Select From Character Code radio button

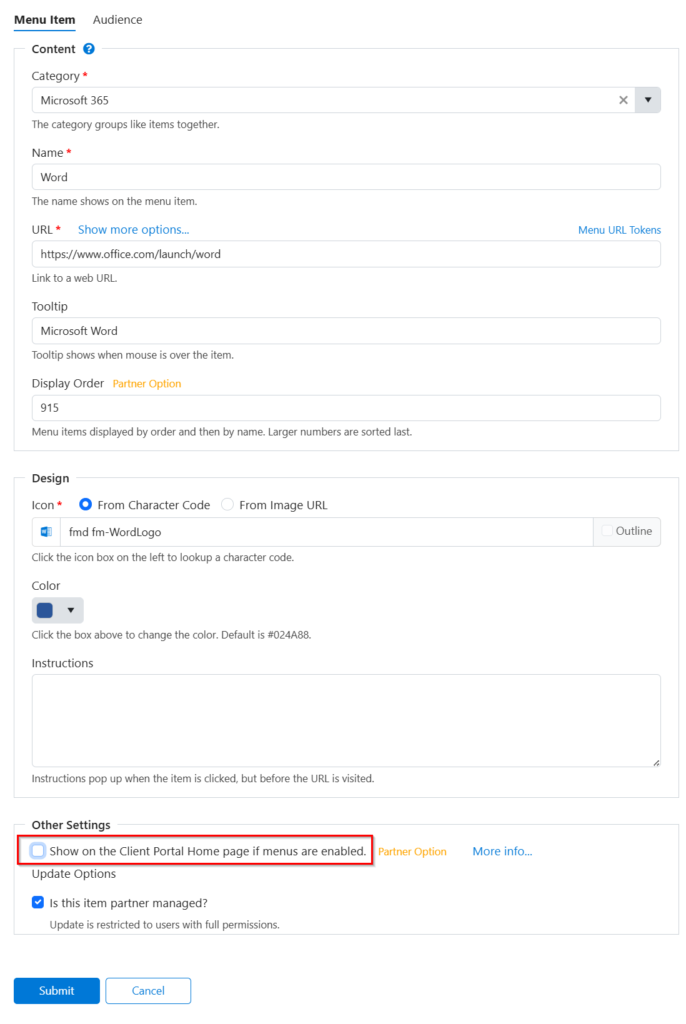(86, 505)
